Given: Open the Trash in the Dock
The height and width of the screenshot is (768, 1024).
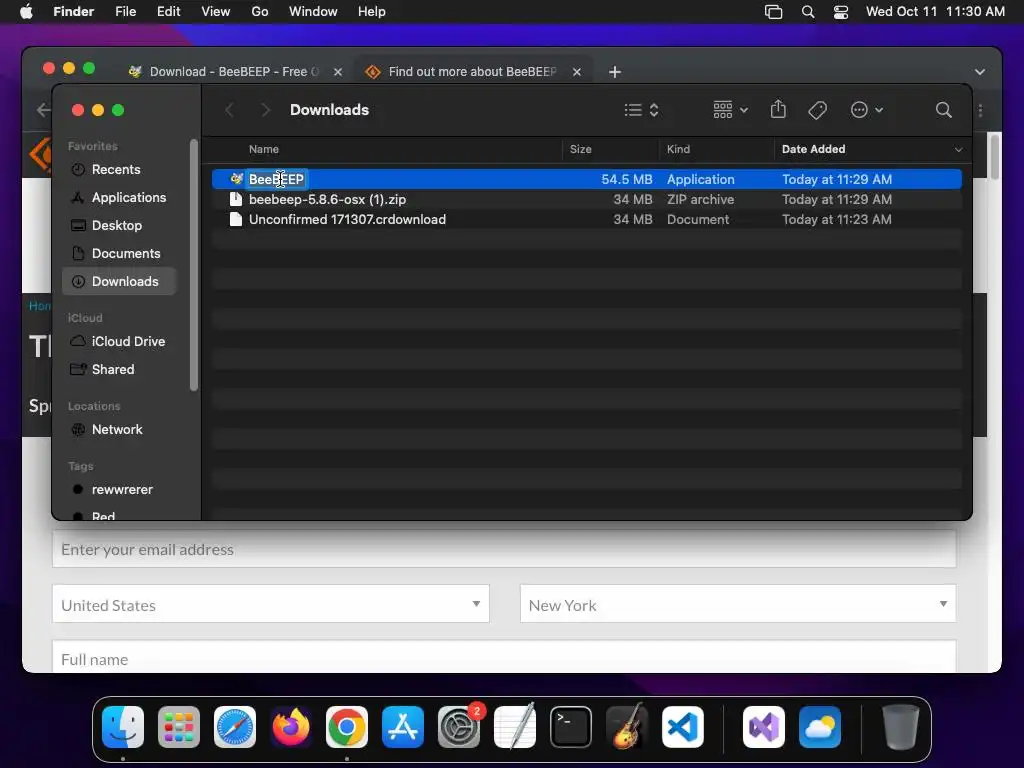Looking at the screenshot, I should (901, 726).
